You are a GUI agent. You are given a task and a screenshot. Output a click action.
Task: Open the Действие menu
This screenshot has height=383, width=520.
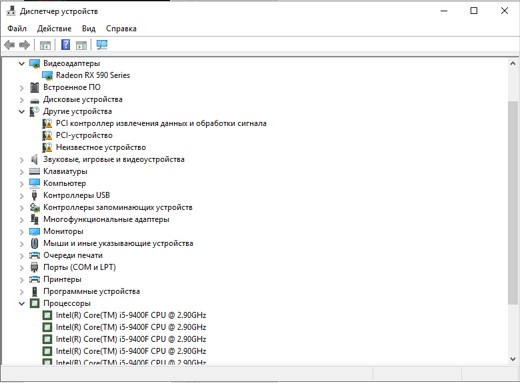pyautogui.click(x=54, y=29)
